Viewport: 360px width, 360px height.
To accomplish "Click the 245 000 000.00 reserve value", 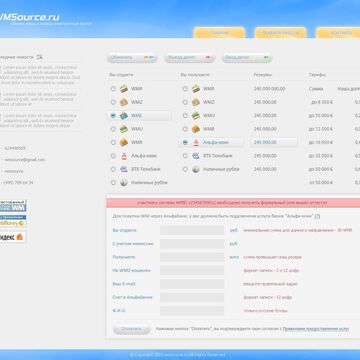I will tap(269, 89).
